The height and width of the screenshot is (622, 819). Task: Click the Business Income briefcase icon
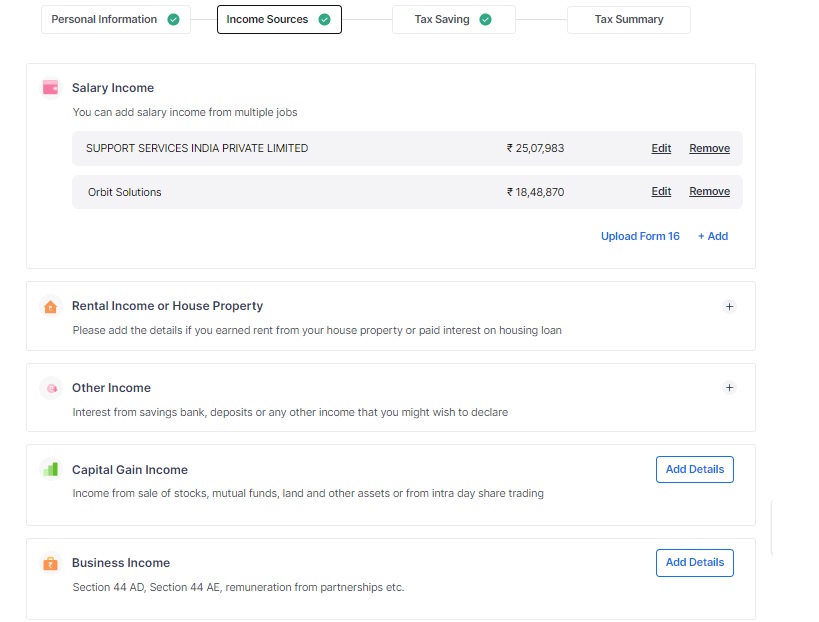[x=50, y=563]
